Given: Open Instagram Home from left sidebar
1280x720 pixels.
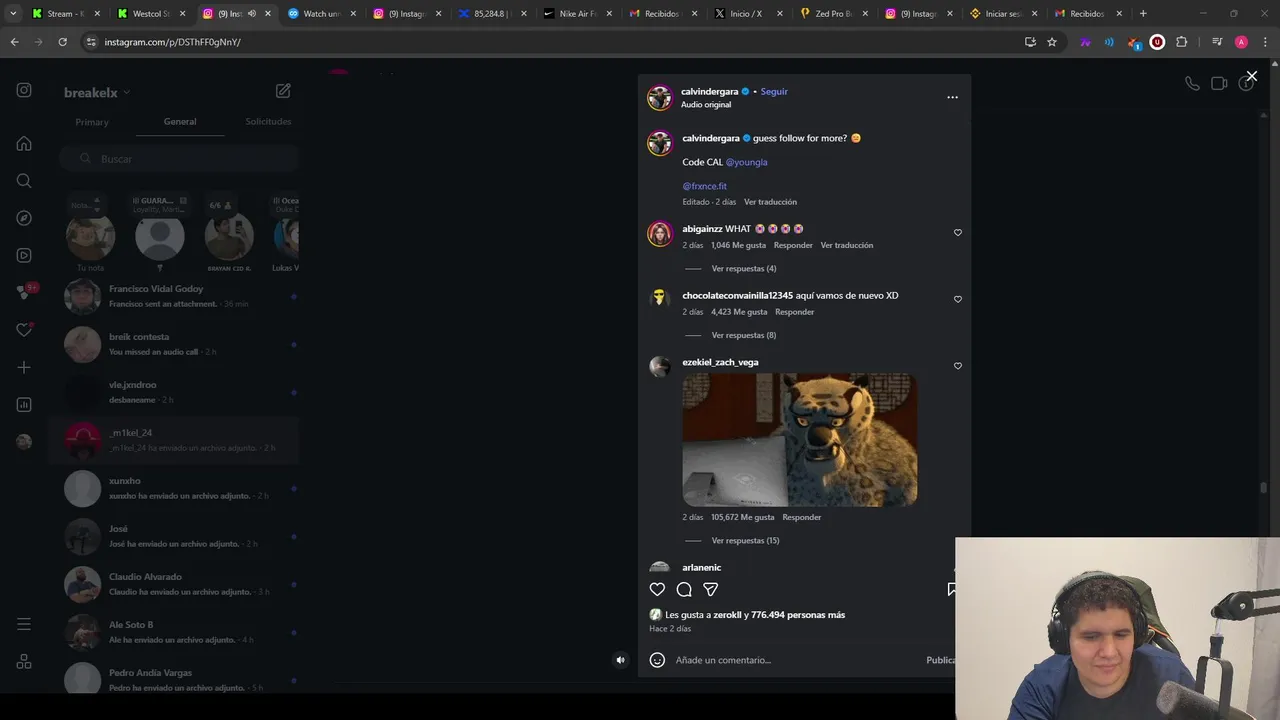Looking at the screenshot, I should 24,143.
